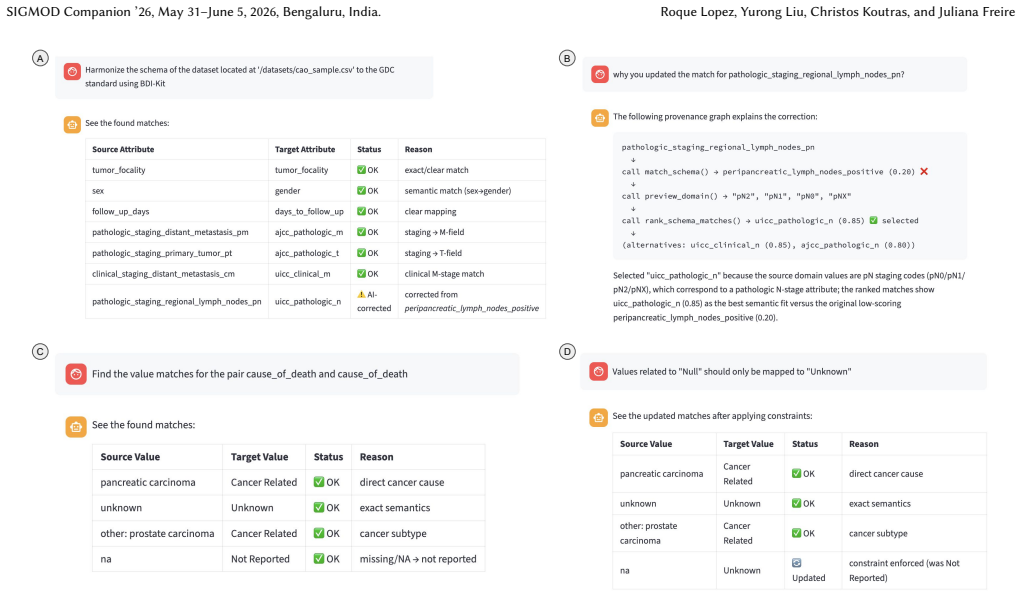1021x595 pixels.
Task: Click the red user avatar in cause_of_death prompt
Action: [x=76, y=374]
